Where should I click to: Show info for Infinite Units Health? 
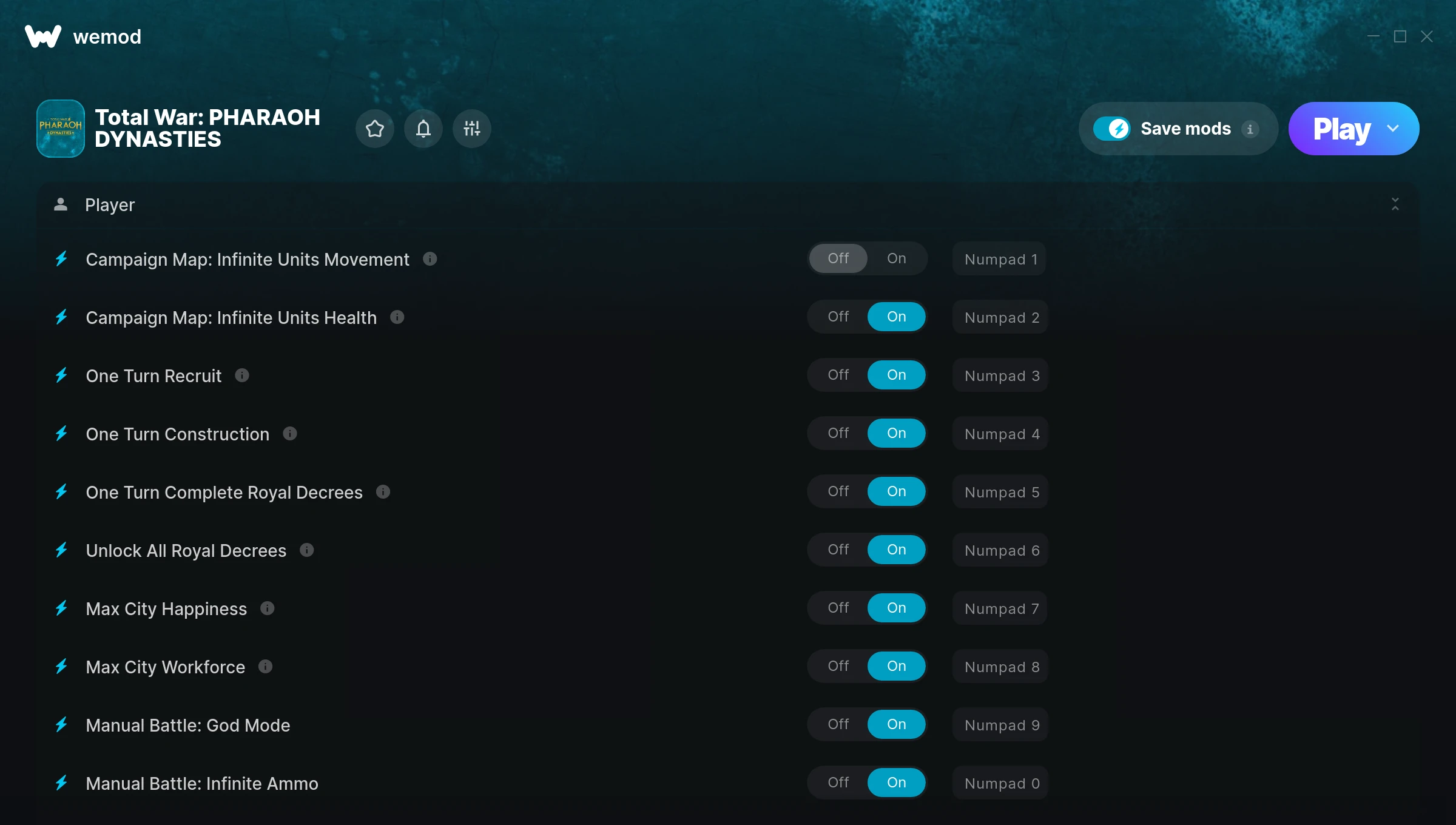coord(397,317)
